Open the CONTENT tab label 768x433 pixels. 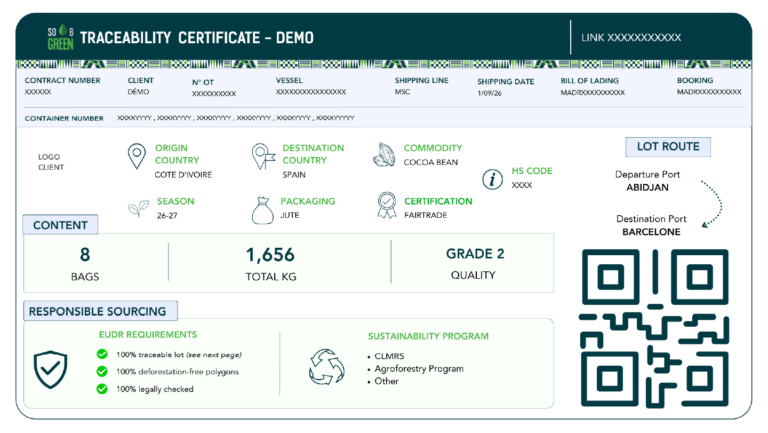point(60,225)
